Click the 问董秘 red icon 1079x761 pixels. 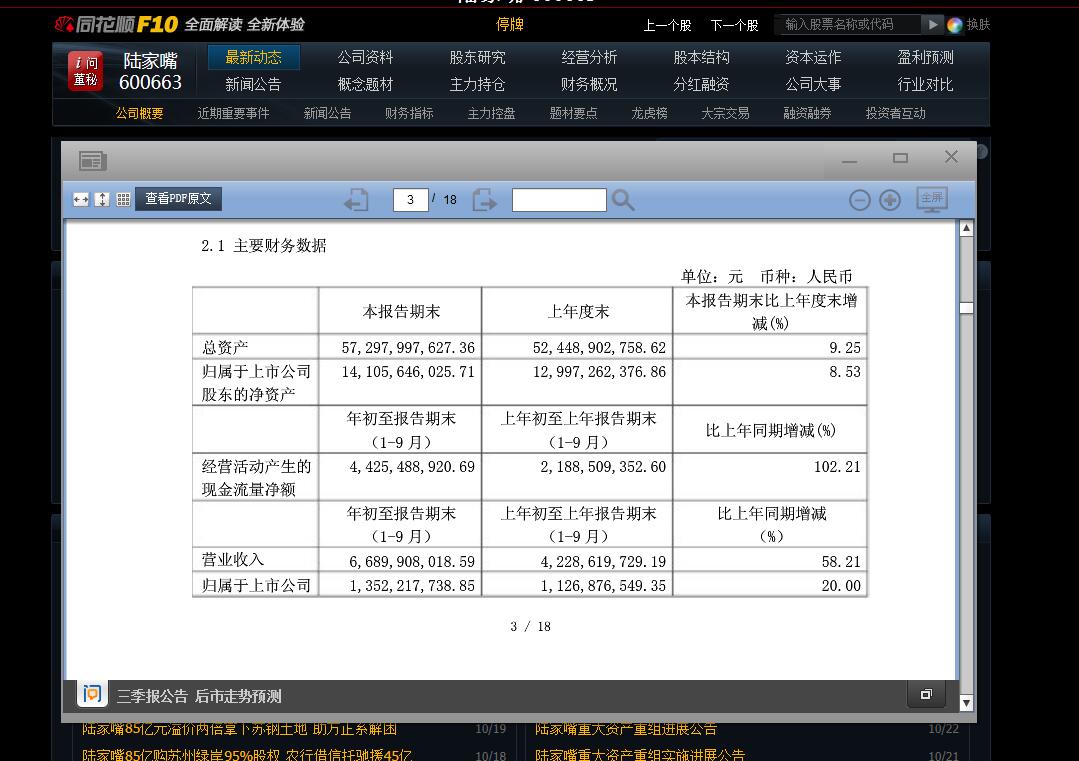click(x=85, y=71)
